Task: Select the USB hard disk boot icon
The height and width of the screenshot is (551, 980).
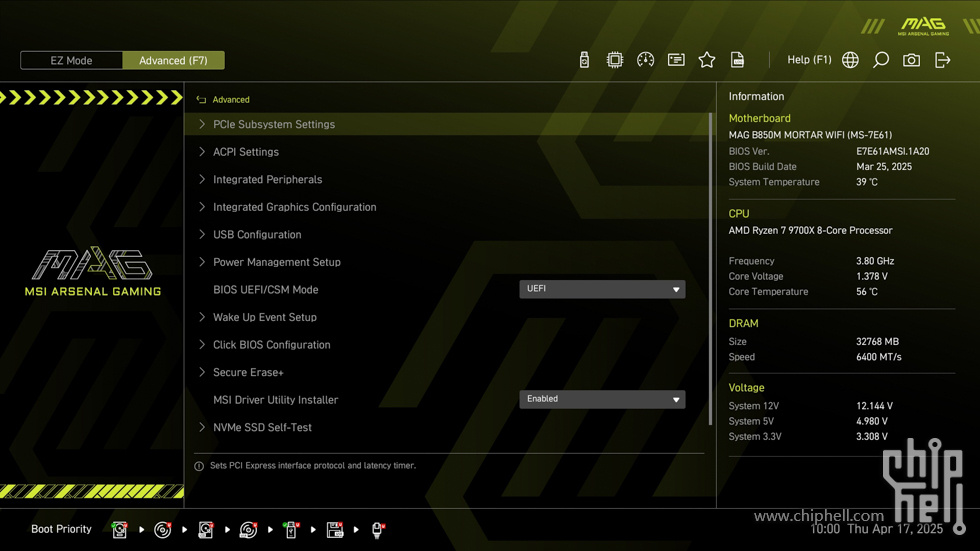Action: (x=206, y=530)
